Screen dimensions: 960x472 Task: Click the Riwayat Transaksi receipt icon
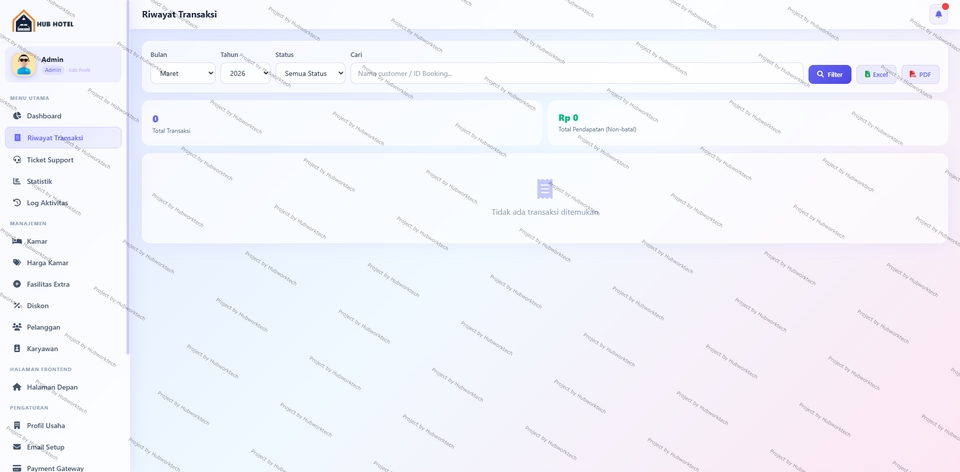coord(17,138)
